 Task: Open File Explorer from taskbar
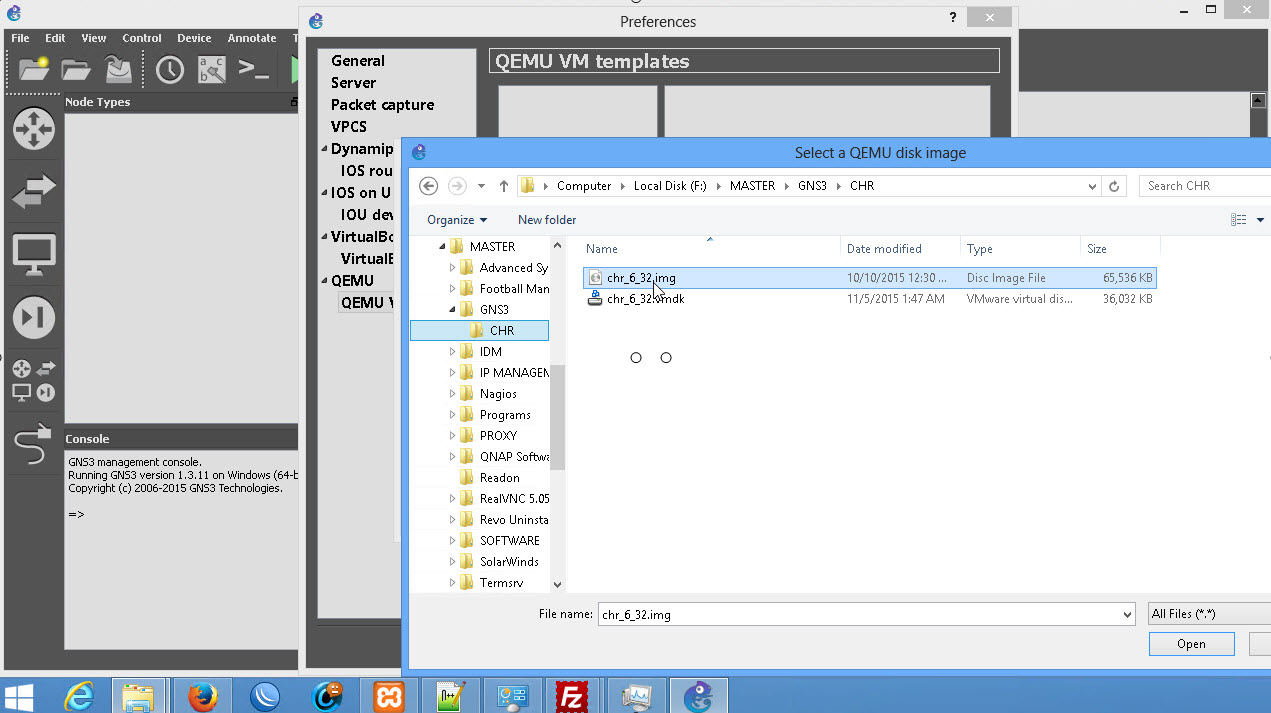click(x=138, y=696)
